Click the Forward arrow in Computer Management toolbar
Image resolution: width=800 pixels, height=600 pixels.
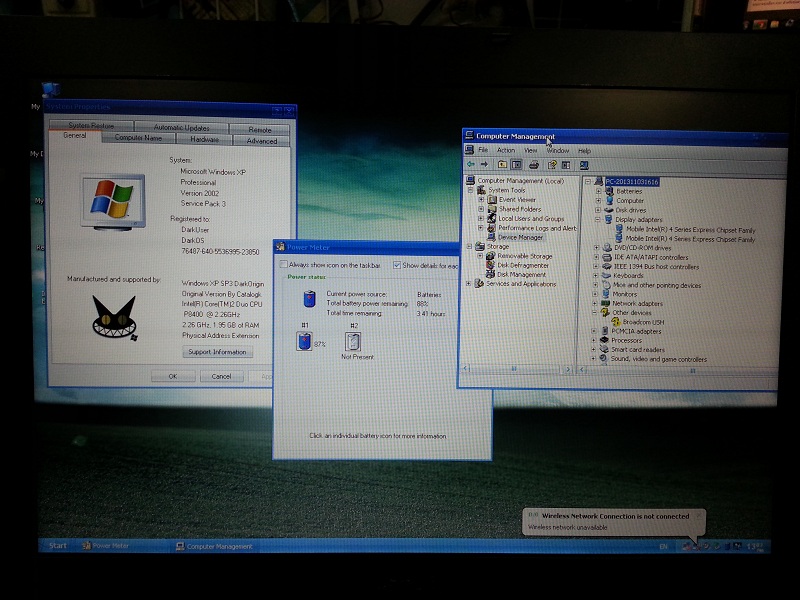tap(484, 164)
